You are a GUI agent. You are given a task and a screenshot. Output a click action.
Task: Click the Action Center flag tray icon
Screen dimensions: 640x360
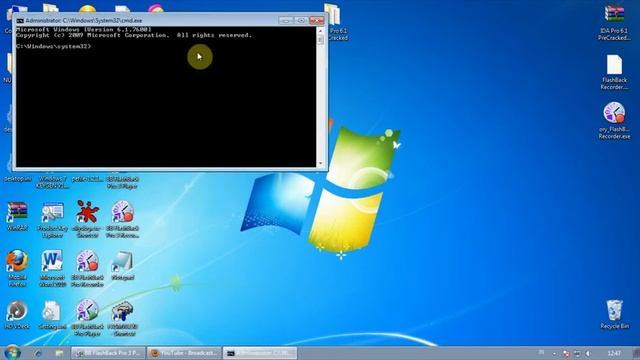566,353
